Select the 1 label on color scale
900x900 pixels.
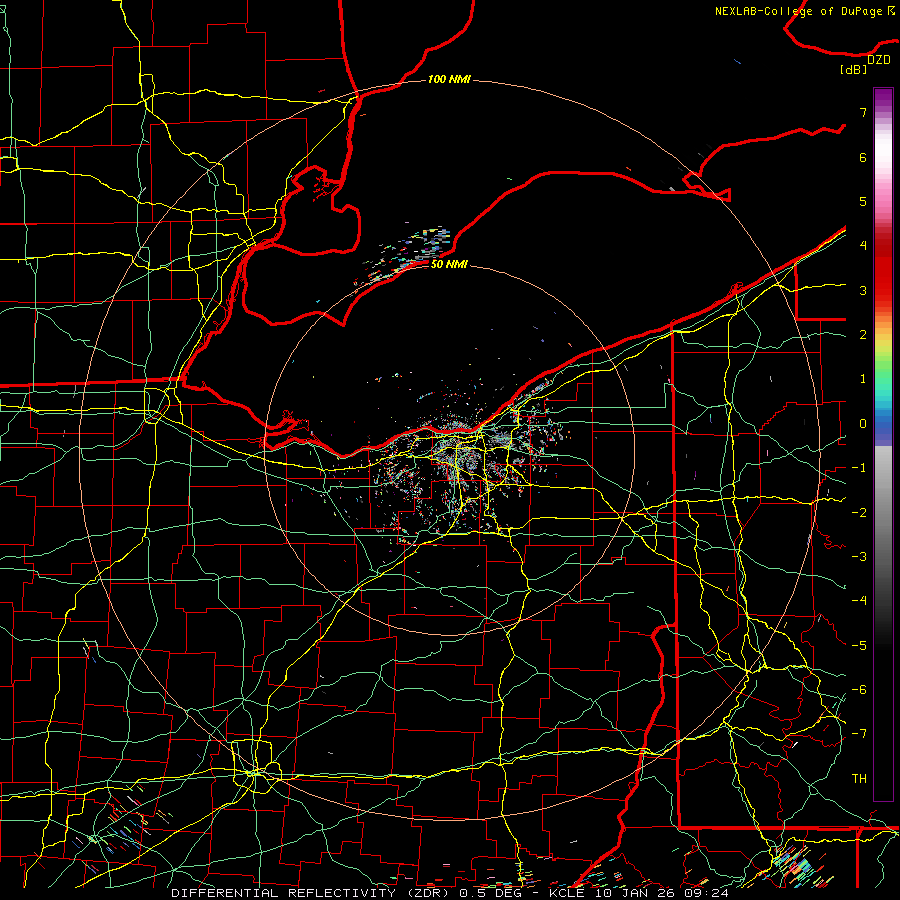coord(863,379)
